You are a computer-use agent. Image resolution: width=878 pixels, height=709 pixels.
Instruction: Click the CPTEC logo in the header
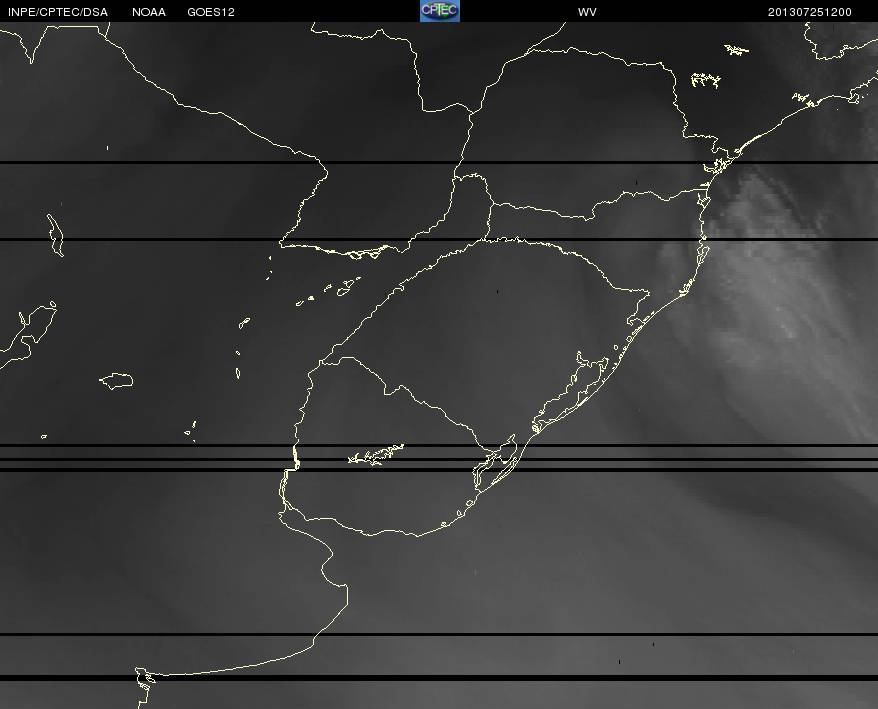click(x=440, y=11)
